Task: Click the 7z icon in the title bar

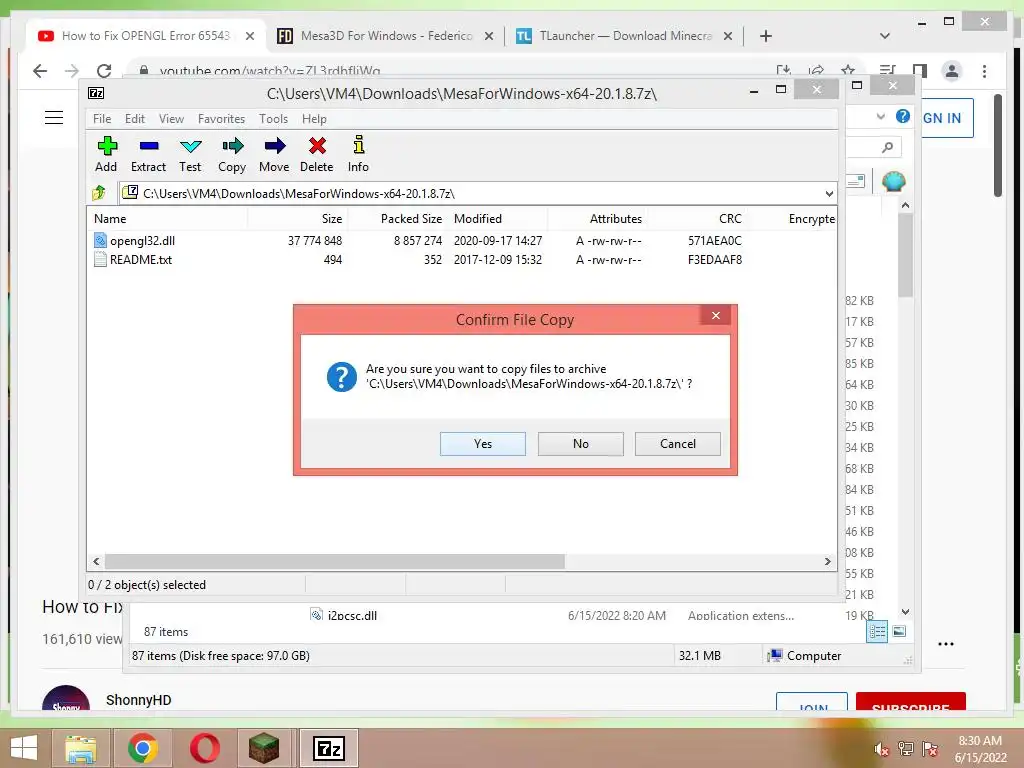Action: [x=96, y=93]
